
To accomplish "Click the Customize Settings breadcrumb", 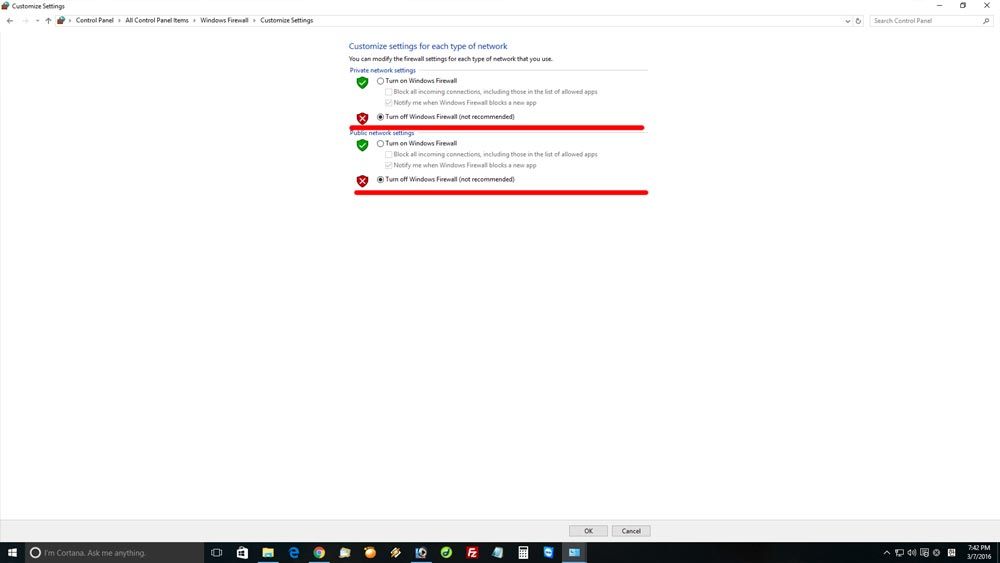I will coord(286,20).
